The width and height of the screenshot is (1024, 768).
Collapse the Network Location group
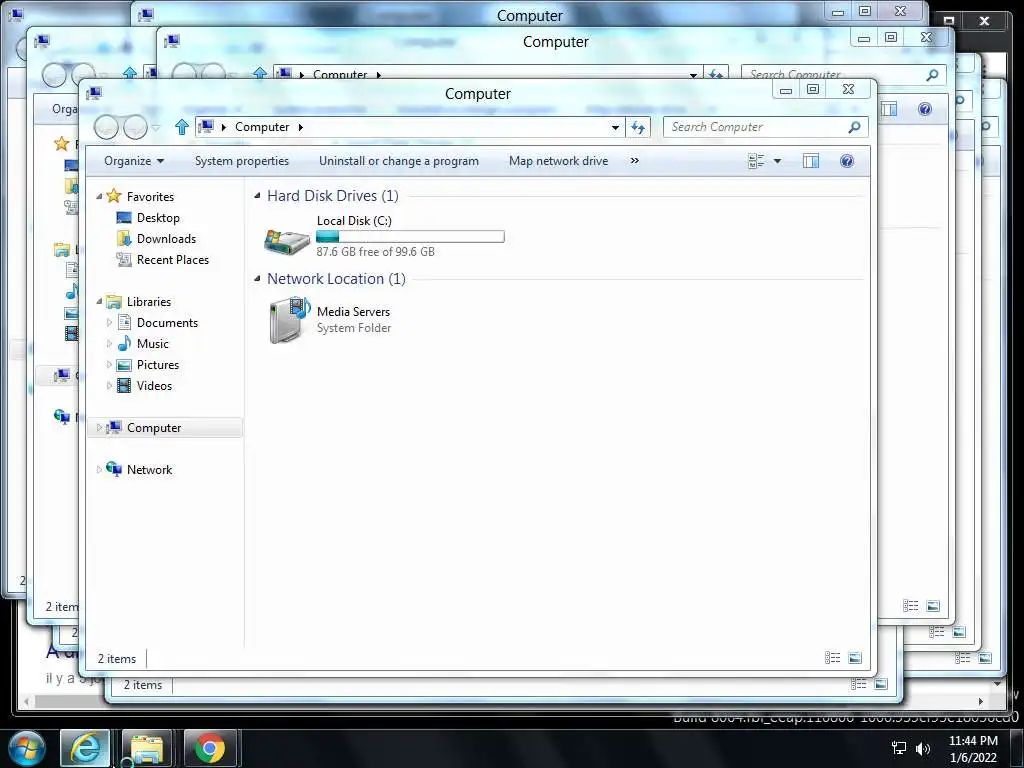pyautogui.click(x=257, y=278)
